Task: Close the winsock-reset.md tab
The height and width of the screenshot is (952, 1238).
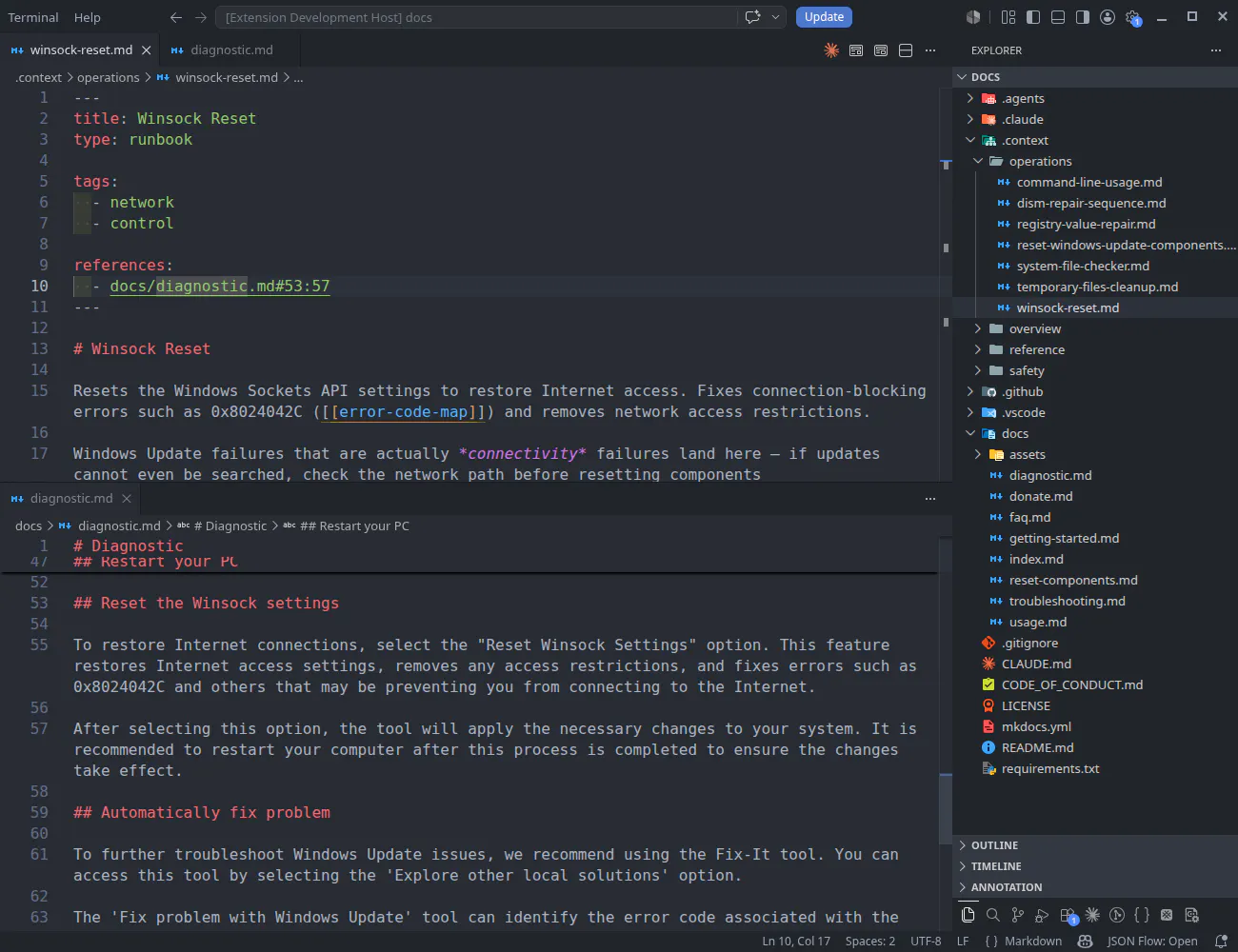Action: [146, 50]
